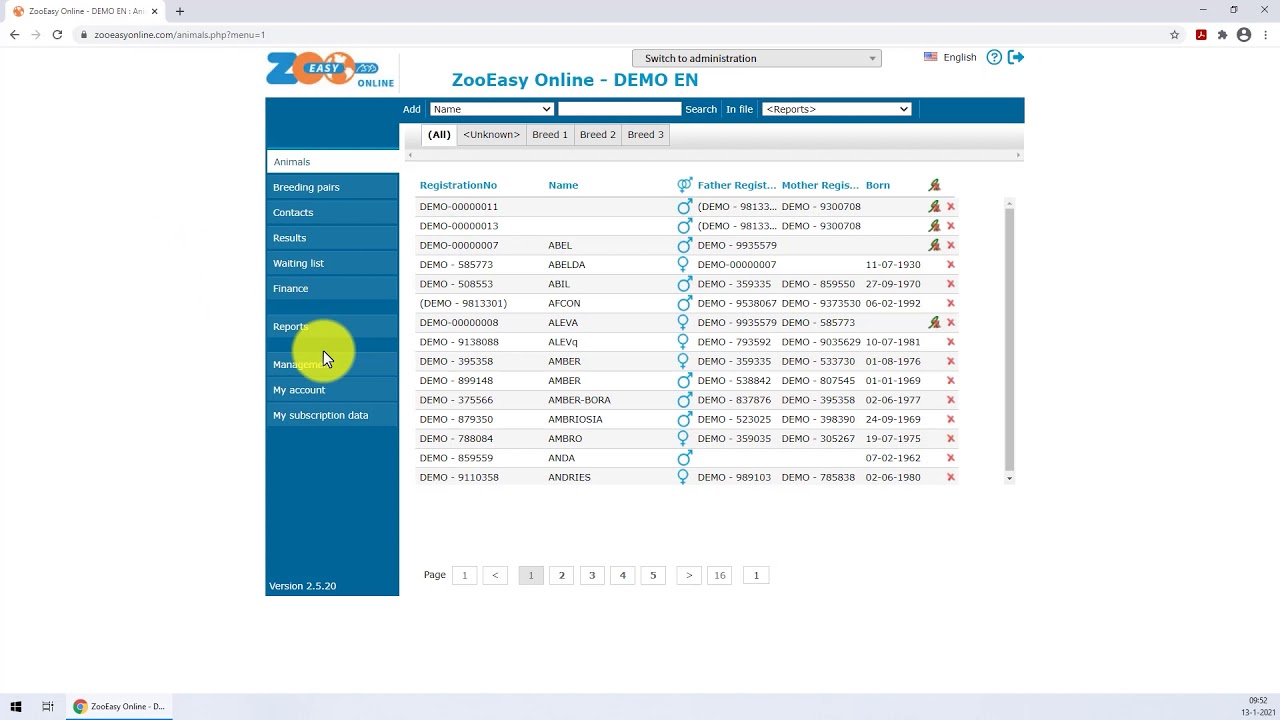Go to page 3 of results
This screenshot has height=720, width=1280.
[592, 575]
